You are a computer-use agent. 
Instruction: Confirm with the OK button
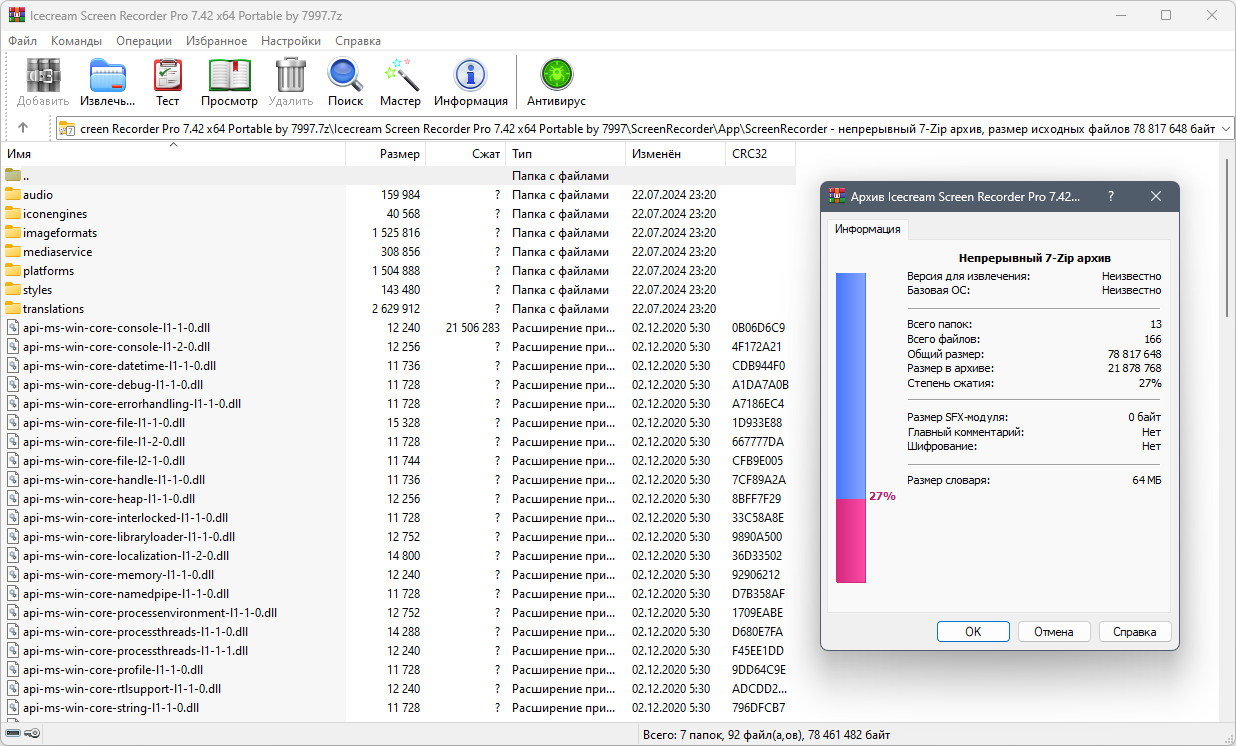[x=973, y=631]
